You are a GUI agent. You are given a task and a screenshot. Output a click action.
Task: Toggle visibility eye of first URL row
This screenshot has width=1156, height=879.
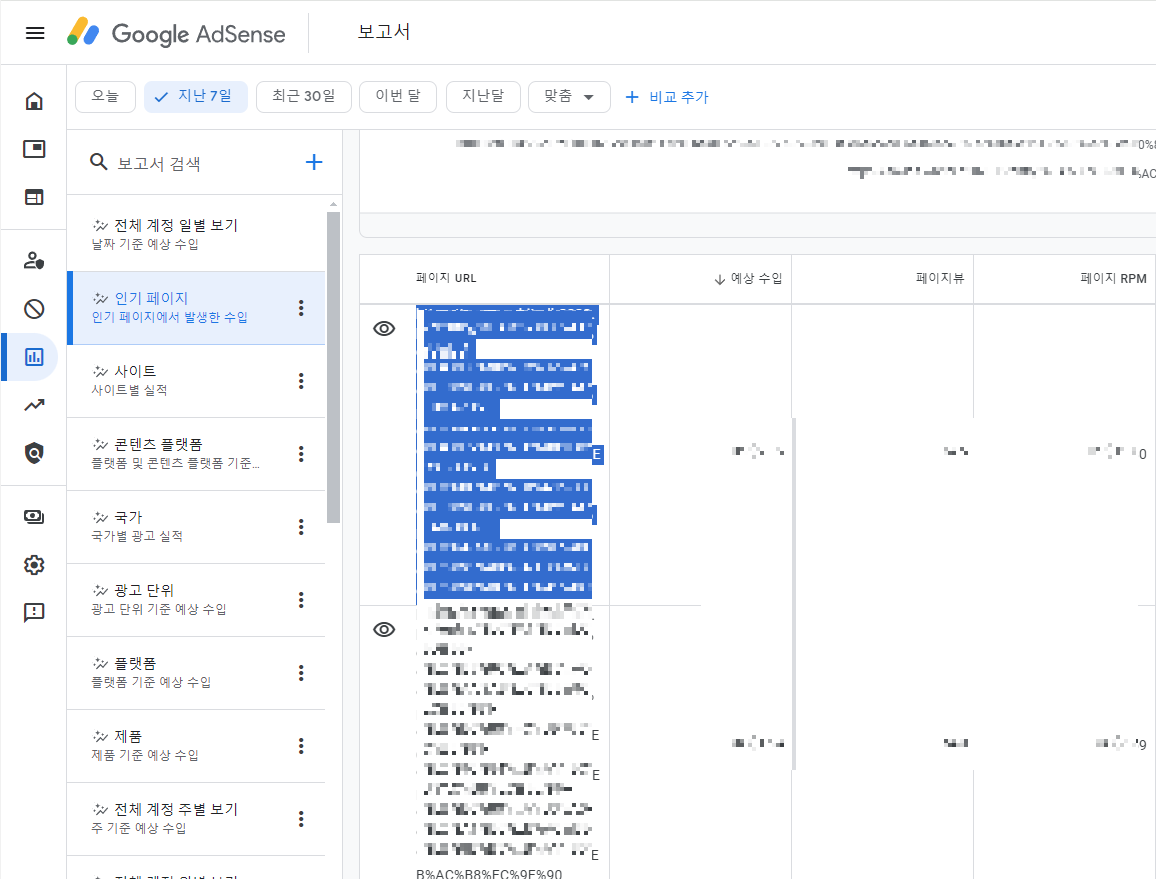click(x=384, y=328)
